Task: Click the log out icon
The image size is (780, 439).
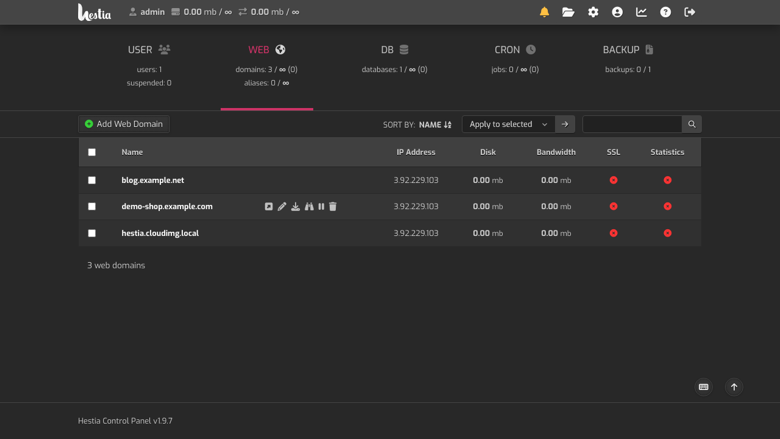Action: [689, 12]
